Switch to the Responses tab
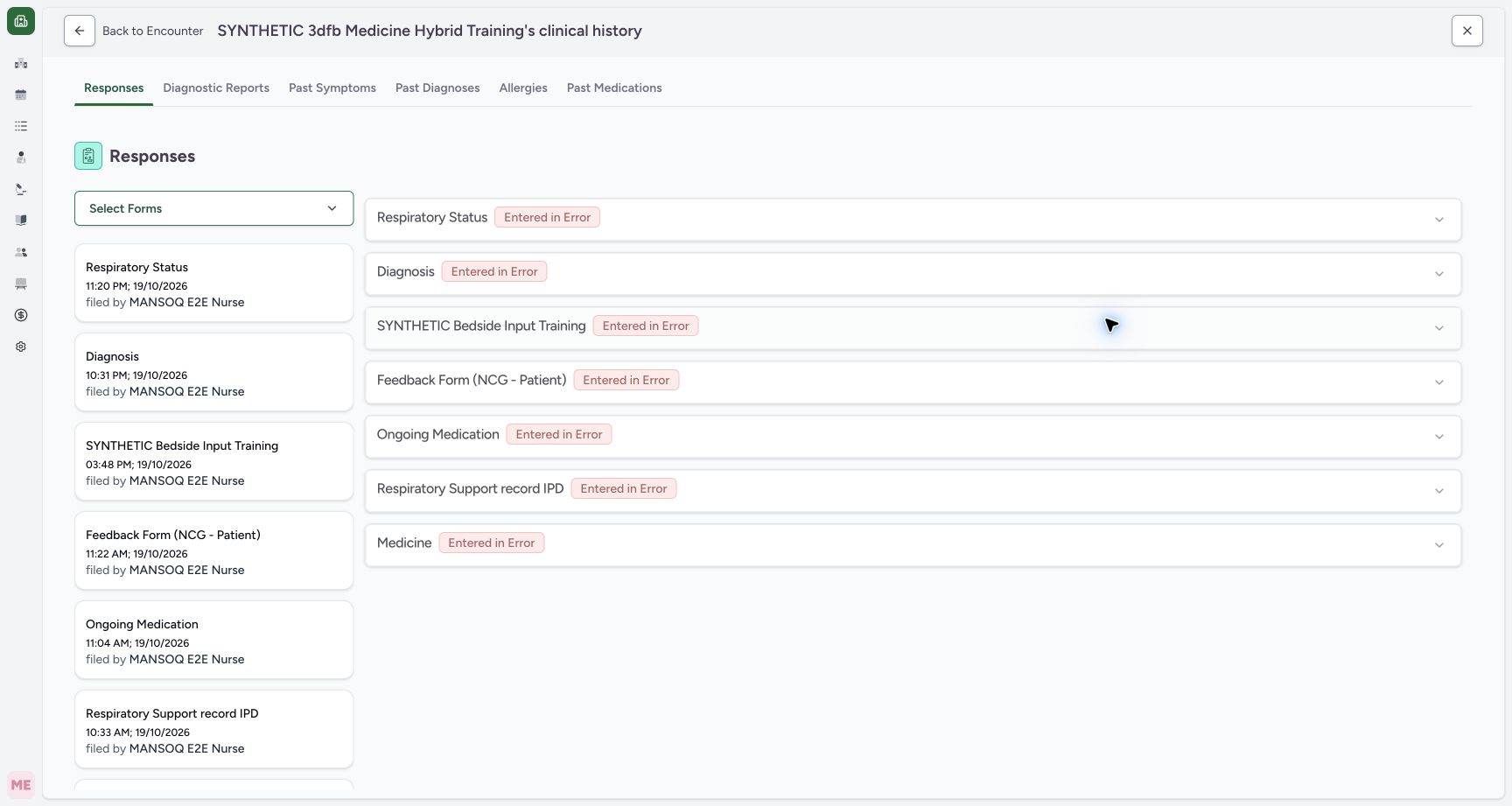 coord(114,88)
